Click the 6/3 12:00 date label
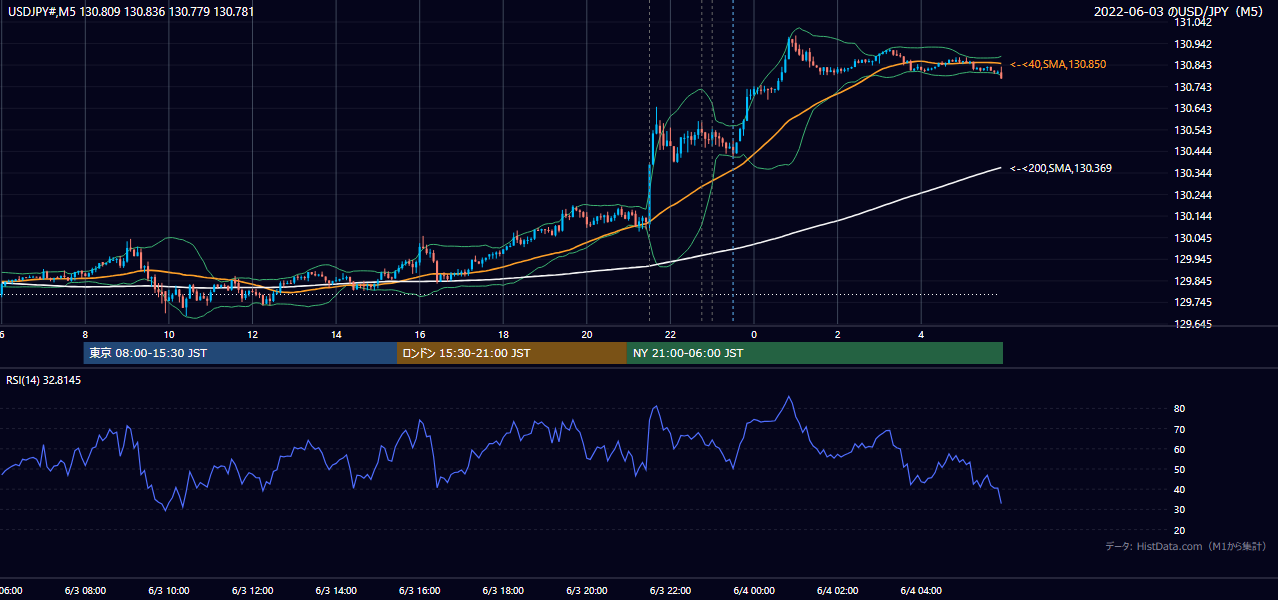The image size is (1278, 600). pos(252,590)
